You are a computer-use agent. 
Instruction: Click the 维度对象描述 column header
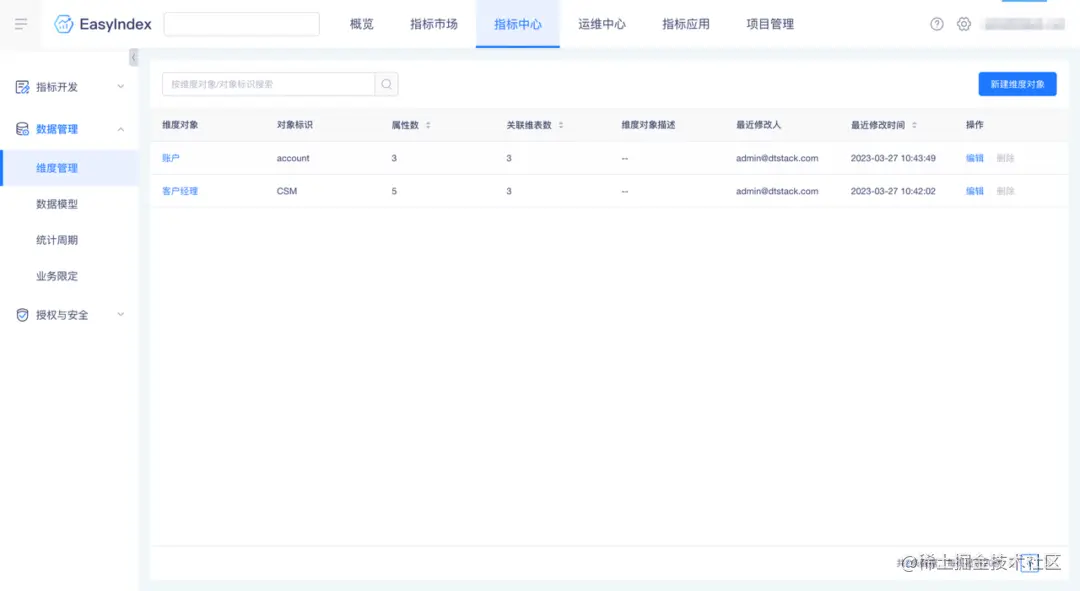pos(648,125)
